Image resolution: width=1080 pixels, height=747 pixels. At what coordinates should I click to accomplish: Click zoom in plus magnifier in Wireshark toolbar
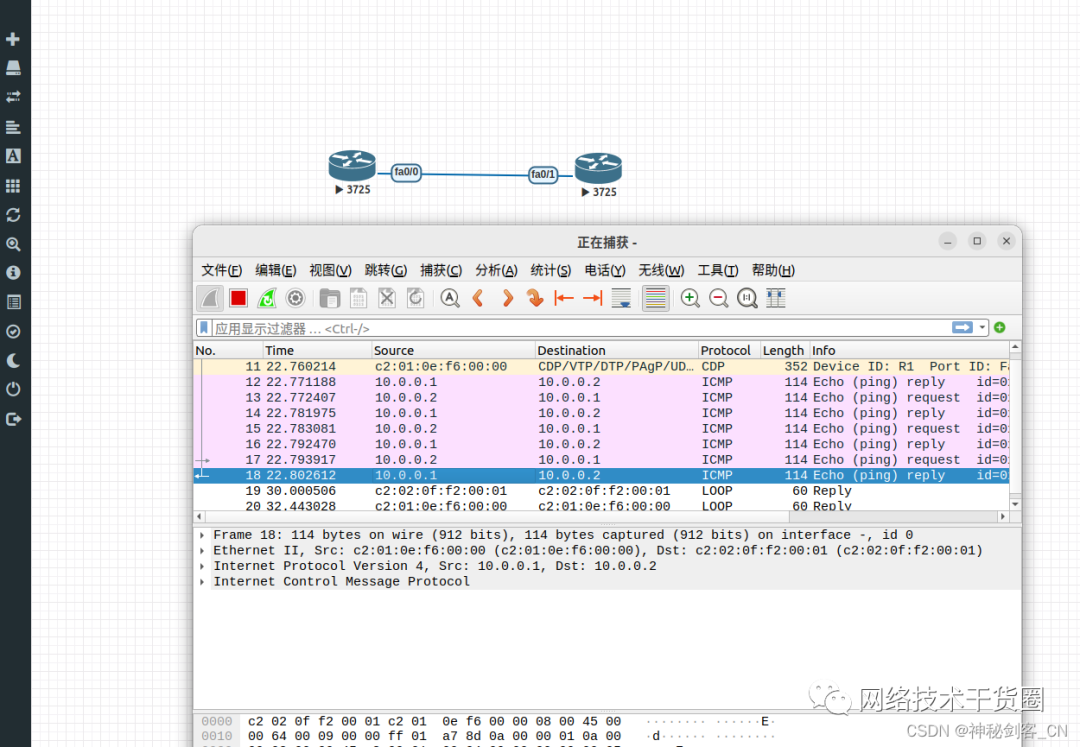(x=690, y=298)
